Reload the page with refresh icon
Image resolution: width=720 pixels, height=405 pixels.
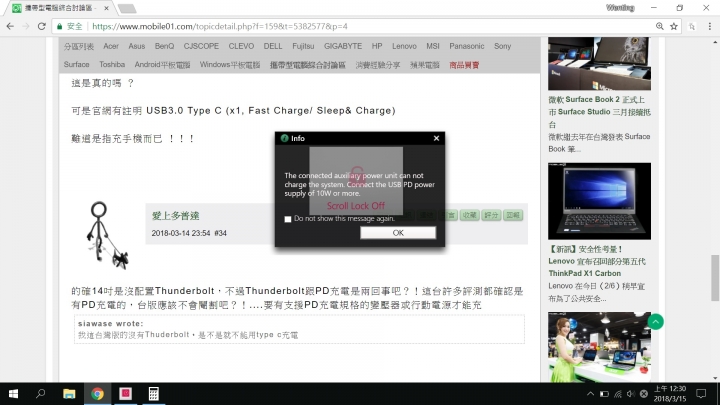(x=41, y=26)
